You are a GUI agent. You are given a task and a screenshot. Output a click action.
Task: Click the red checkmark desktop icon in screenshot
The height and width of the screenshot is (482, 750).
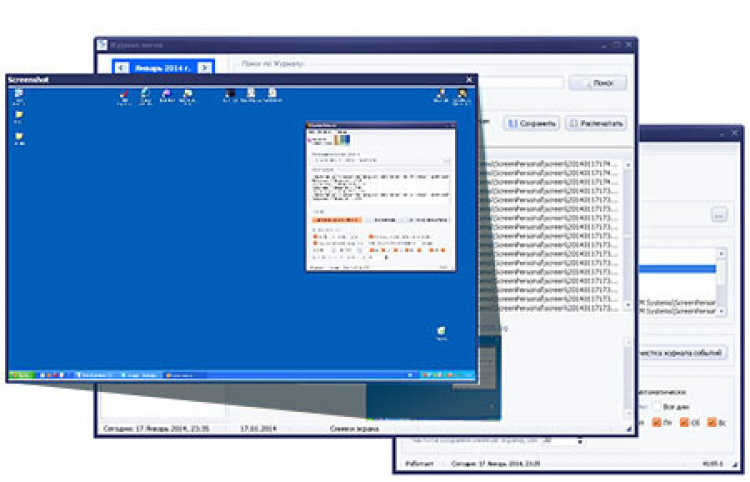[124, 96]
